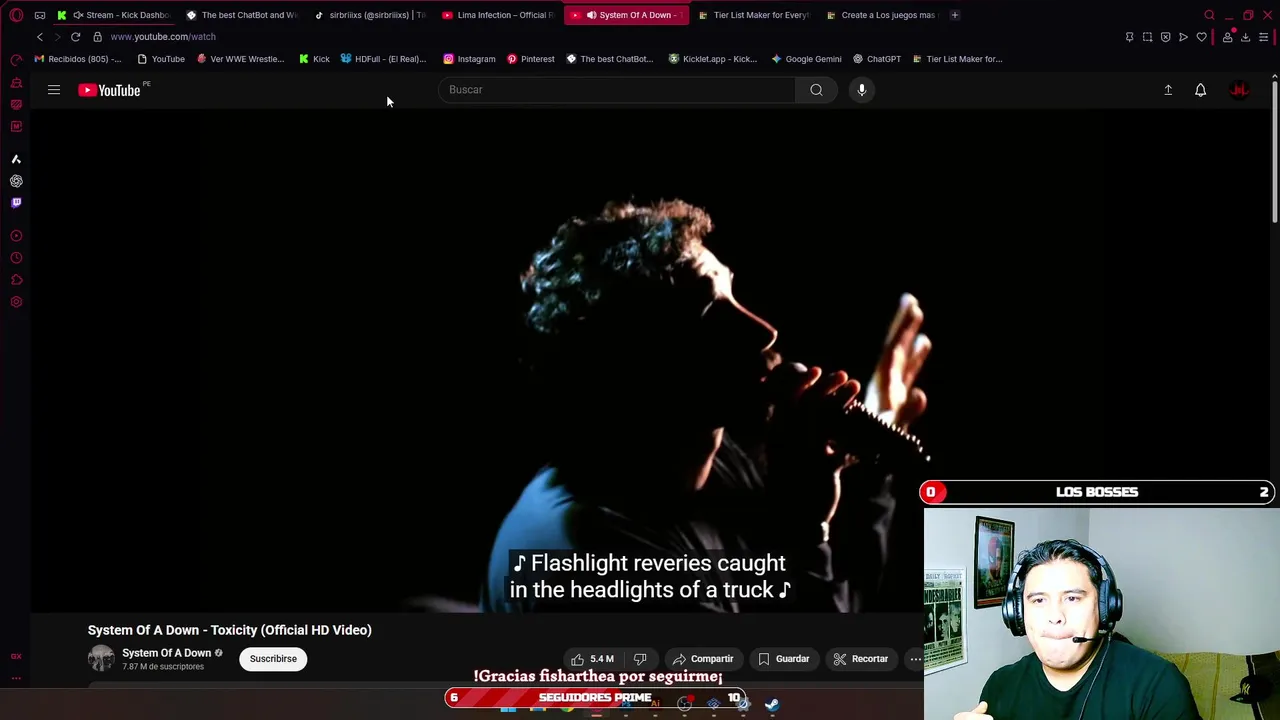Dislike the video with thumbs down
The width and height of the screenshot is (1280, 720).
click(640, 659)
